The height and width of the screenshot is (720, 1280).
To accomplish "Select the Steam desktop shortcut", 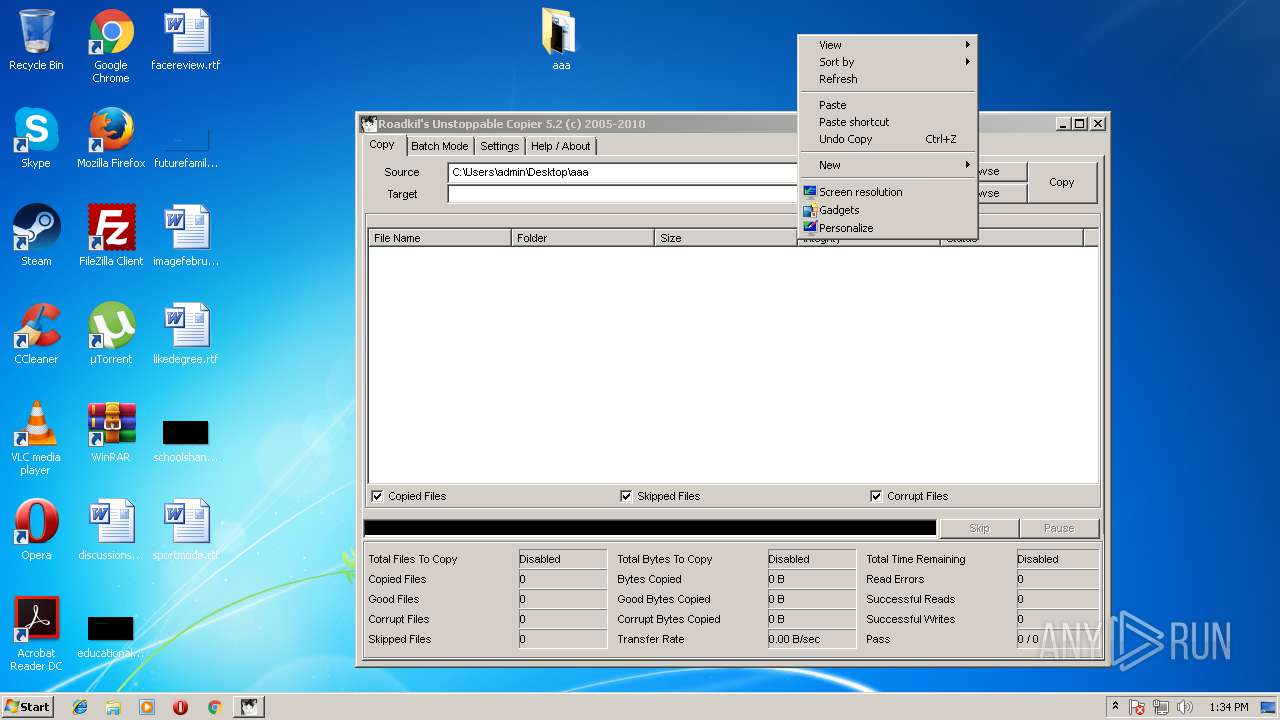I will click(36, 236).
